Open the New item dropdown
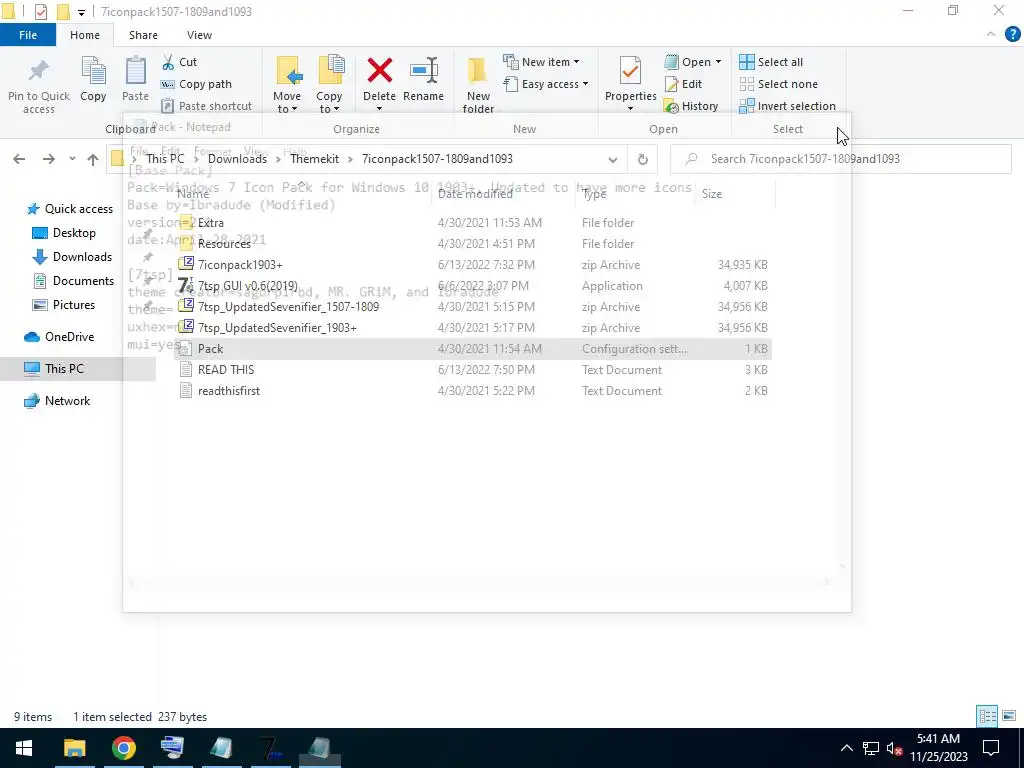This screenshot has width=1024, height=768. pyautogui.click(x=541, y=62)
